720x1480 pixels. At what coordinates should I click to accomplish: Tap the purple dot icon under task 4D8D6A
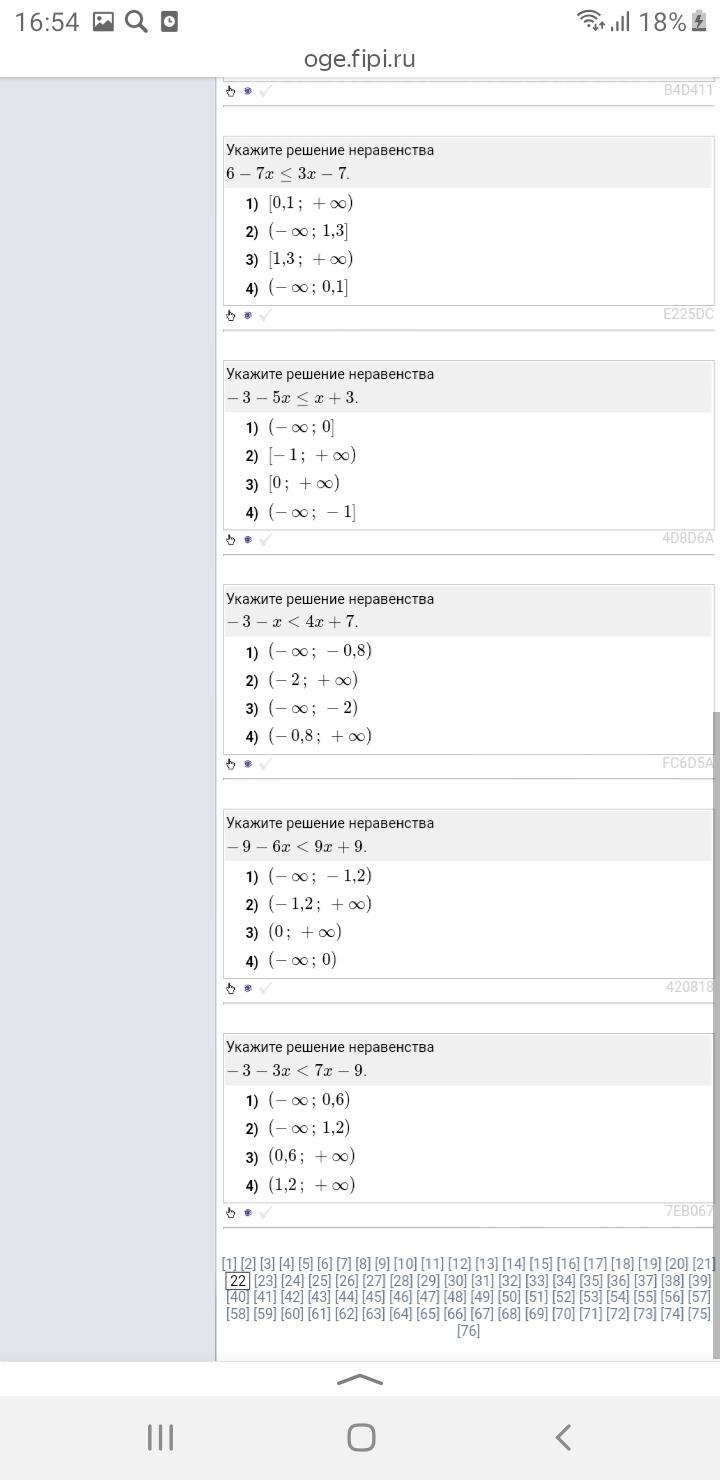(x=248, y=540)
